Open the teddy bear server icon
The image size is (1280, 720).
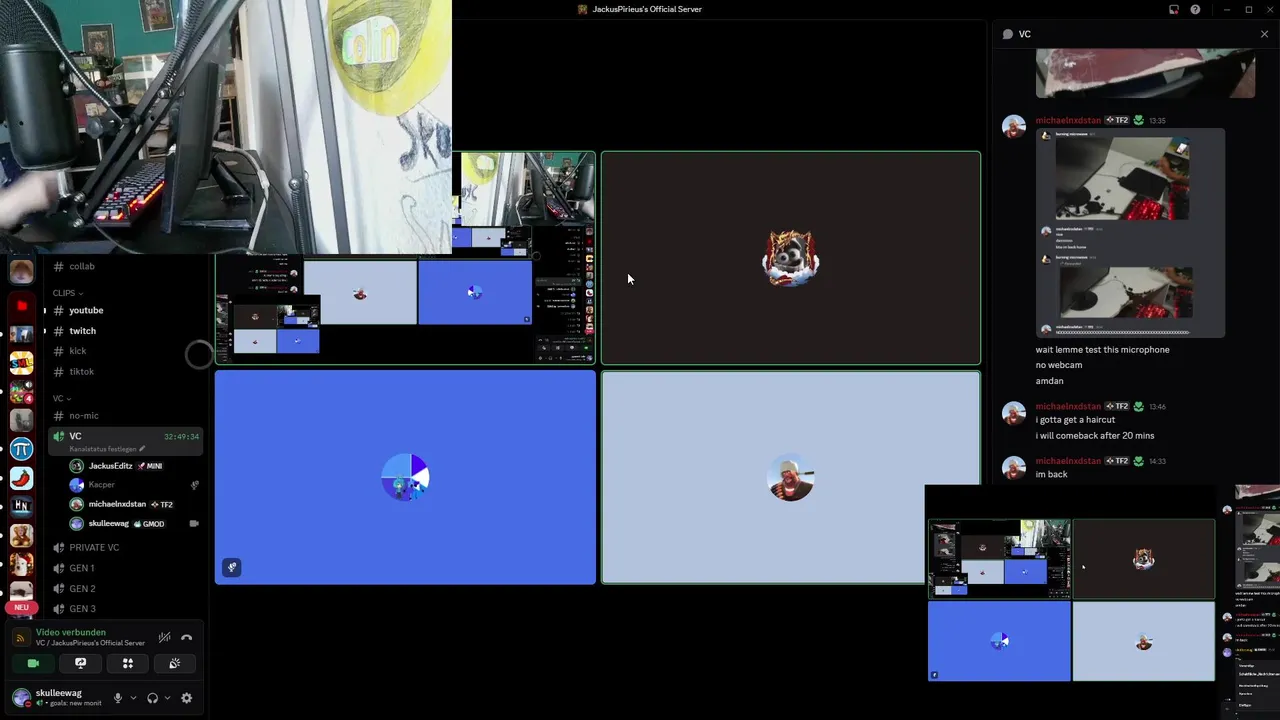pyautogui.click(x=21, y=536)
